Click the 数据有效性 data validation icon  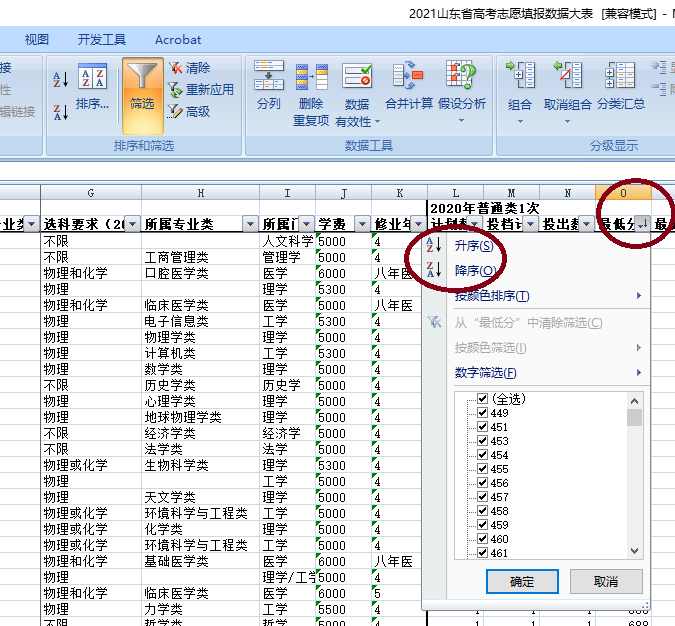(357, 76)
